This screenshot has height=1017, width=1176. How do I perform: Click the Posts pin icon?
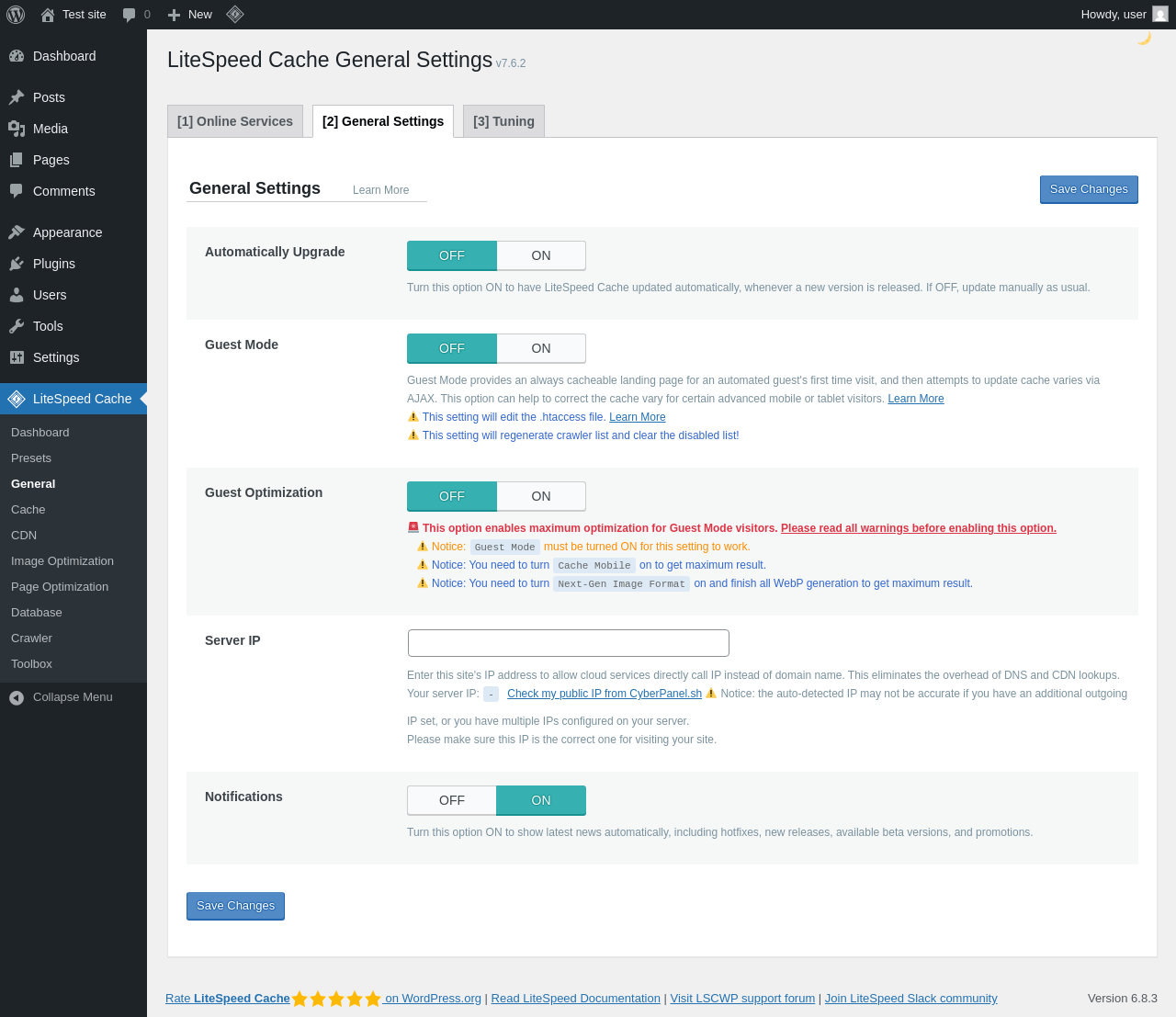point(17,97)
